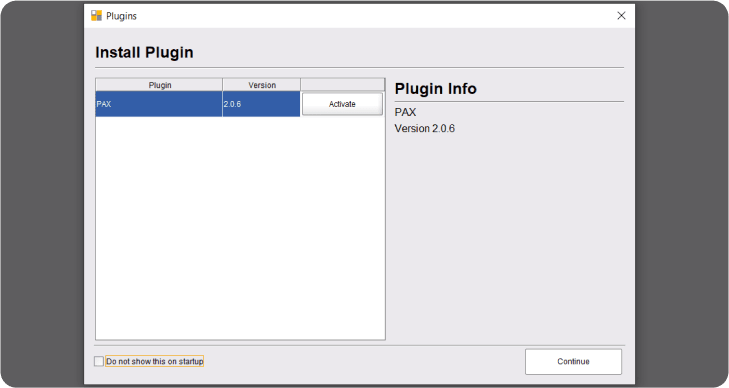Click the Plugins window title icon
This screenshot has height=388, width=729.
coord(96,16)
